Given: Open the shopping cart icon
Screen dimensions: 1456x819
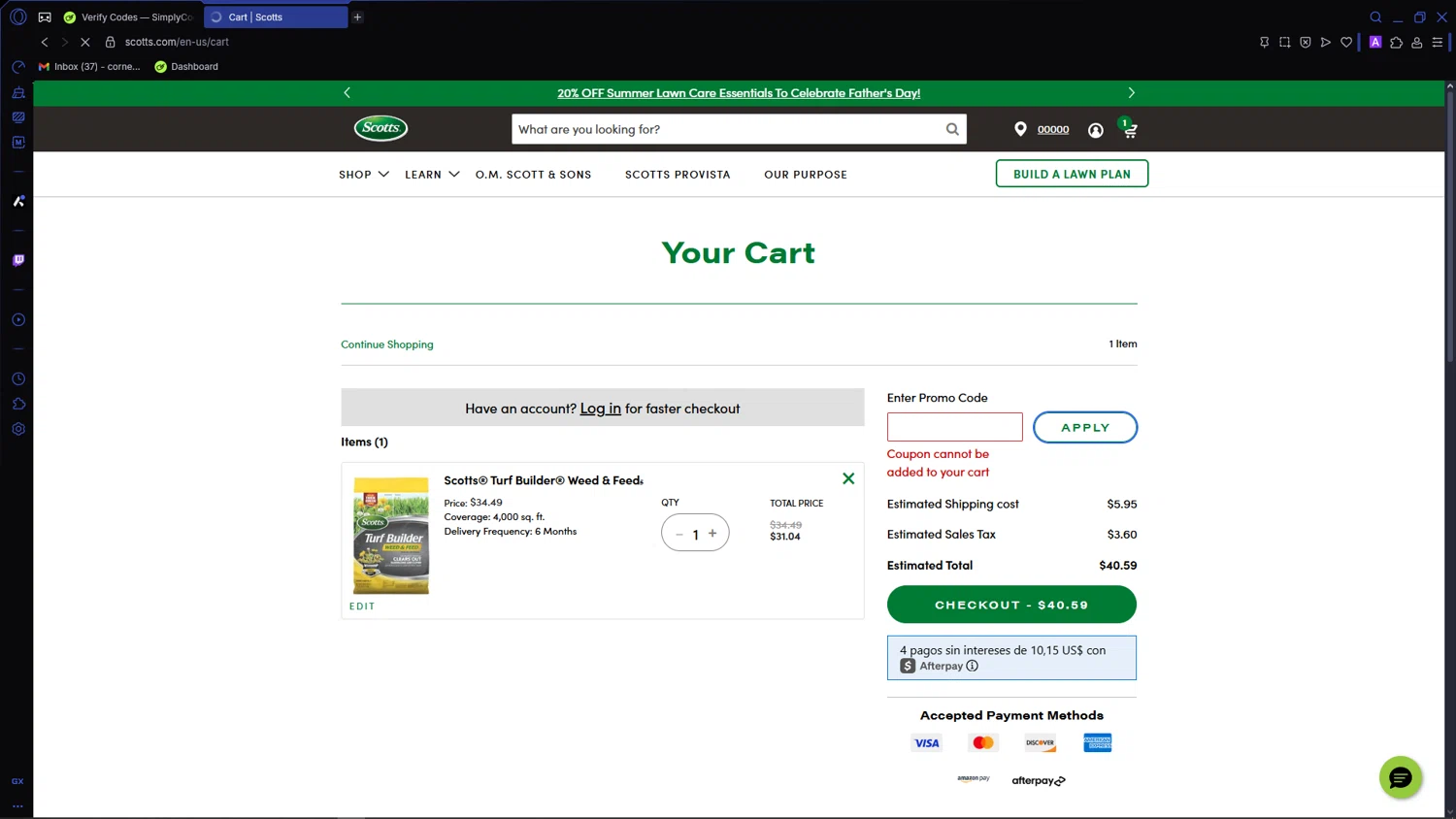Looking at the screenshot, I should click(x=1129, y=129).
